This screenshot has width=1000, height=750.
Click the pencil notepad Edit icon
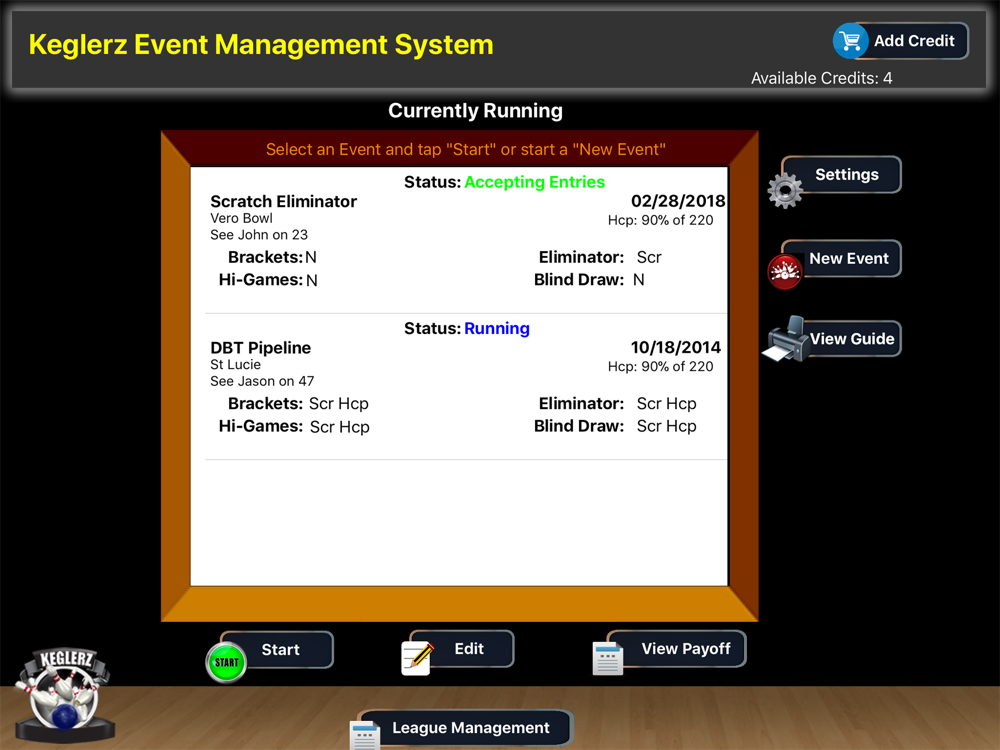click(x=417, y=658)
